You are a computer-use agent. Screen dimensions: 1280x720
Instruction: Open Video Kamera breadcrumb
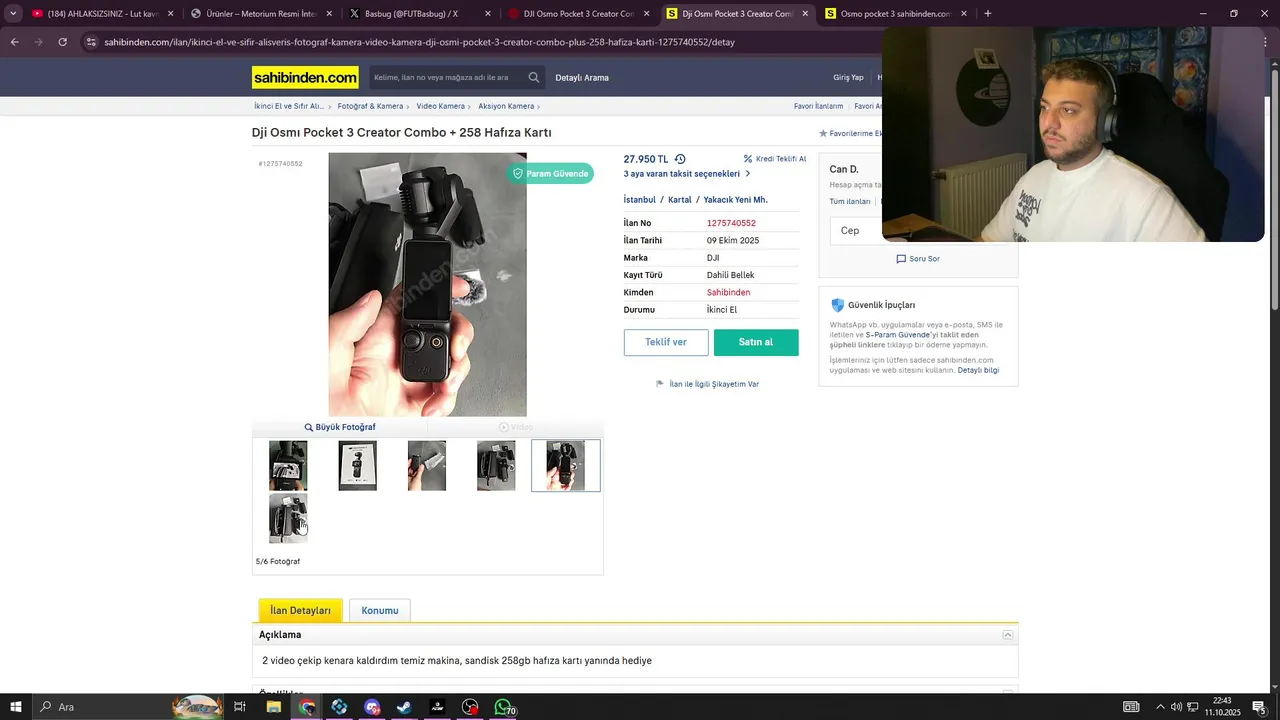pos(441,106)
